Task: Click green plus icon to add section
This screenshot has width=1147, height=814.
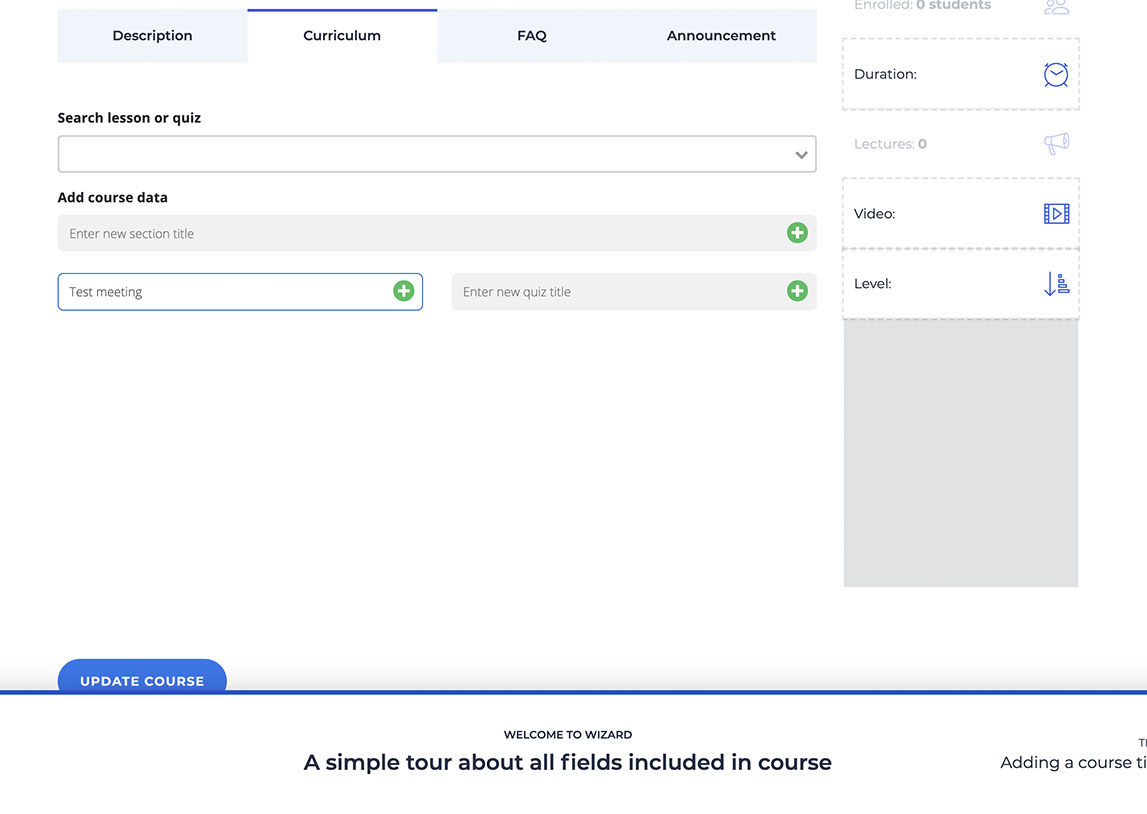Action: click(797, 233)
